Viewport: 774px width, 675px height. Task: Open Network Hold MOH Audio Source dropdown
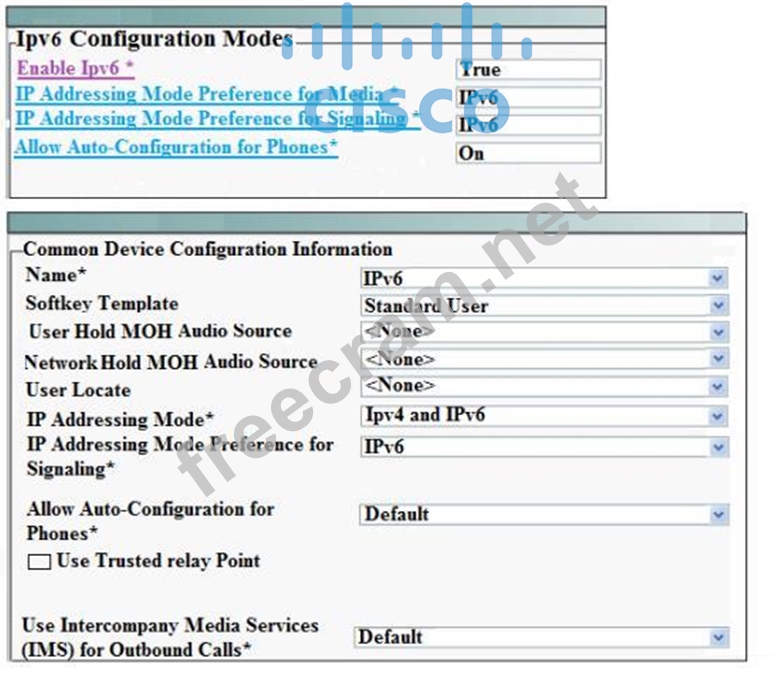click(543, 359)
